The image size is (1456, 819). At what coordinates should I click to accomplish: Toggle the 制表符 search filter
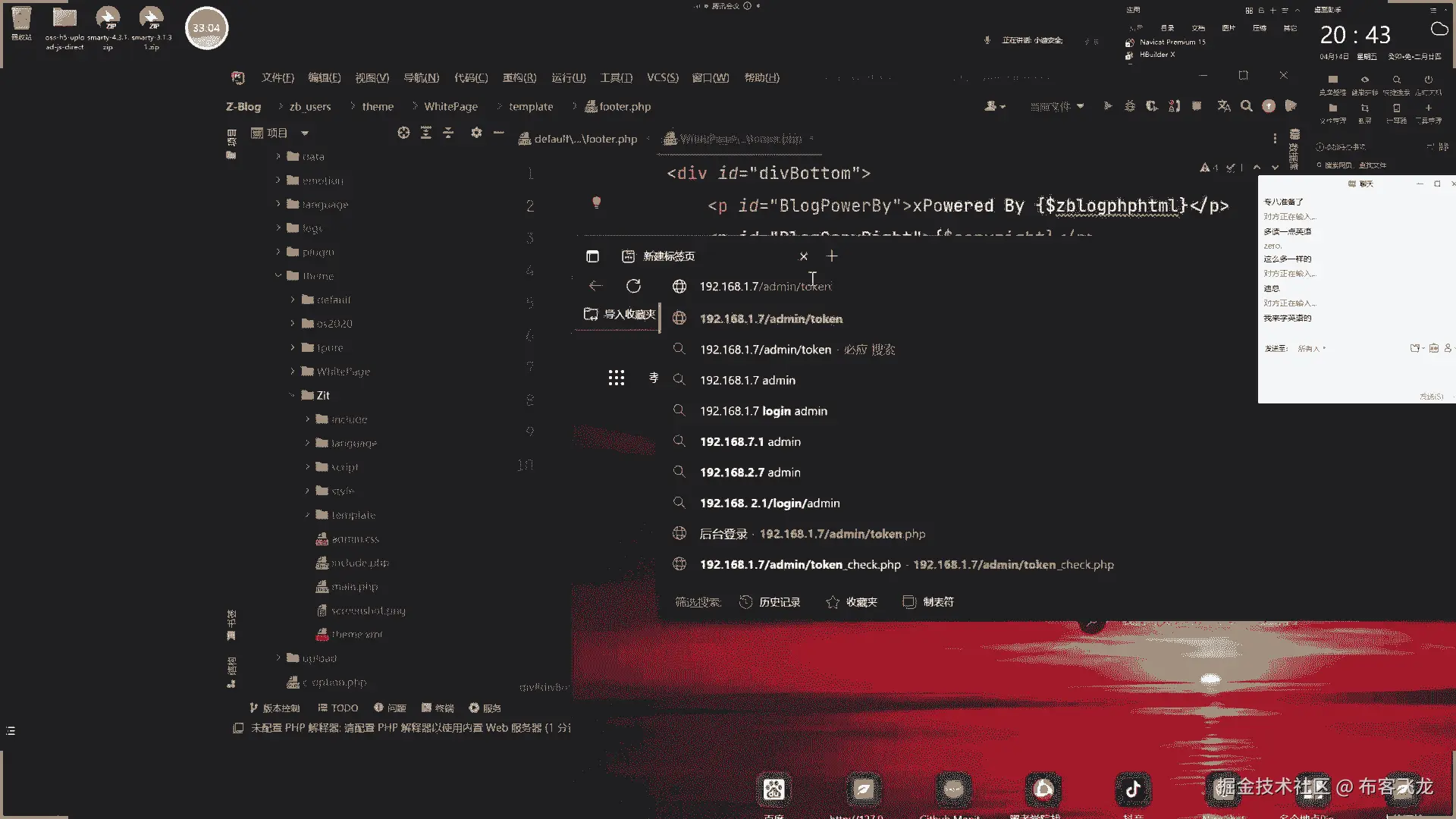pos(928,602)
